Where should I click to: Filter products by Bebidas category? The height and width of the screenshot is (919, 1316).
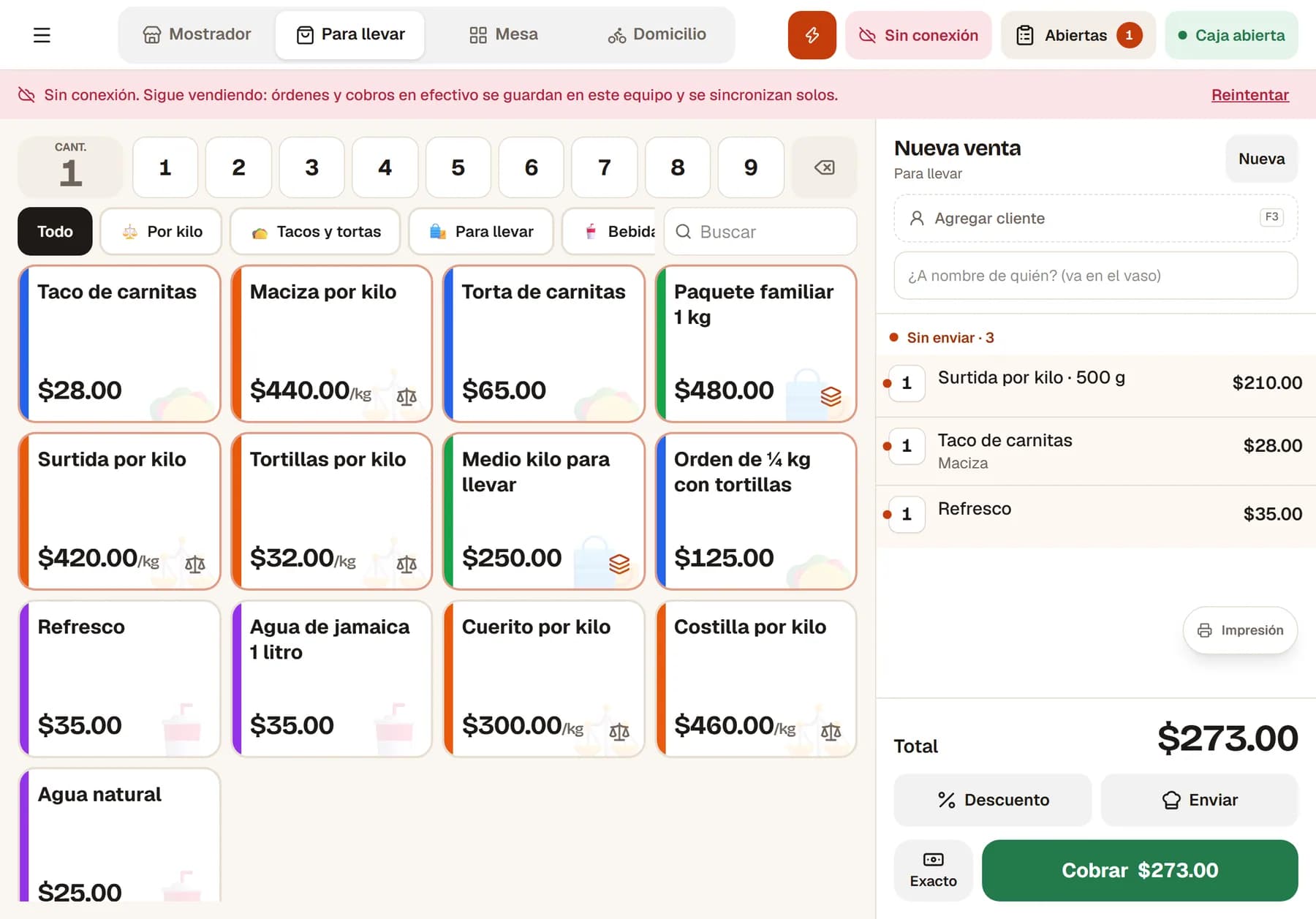pyautogui.click(x=609, y=232)
